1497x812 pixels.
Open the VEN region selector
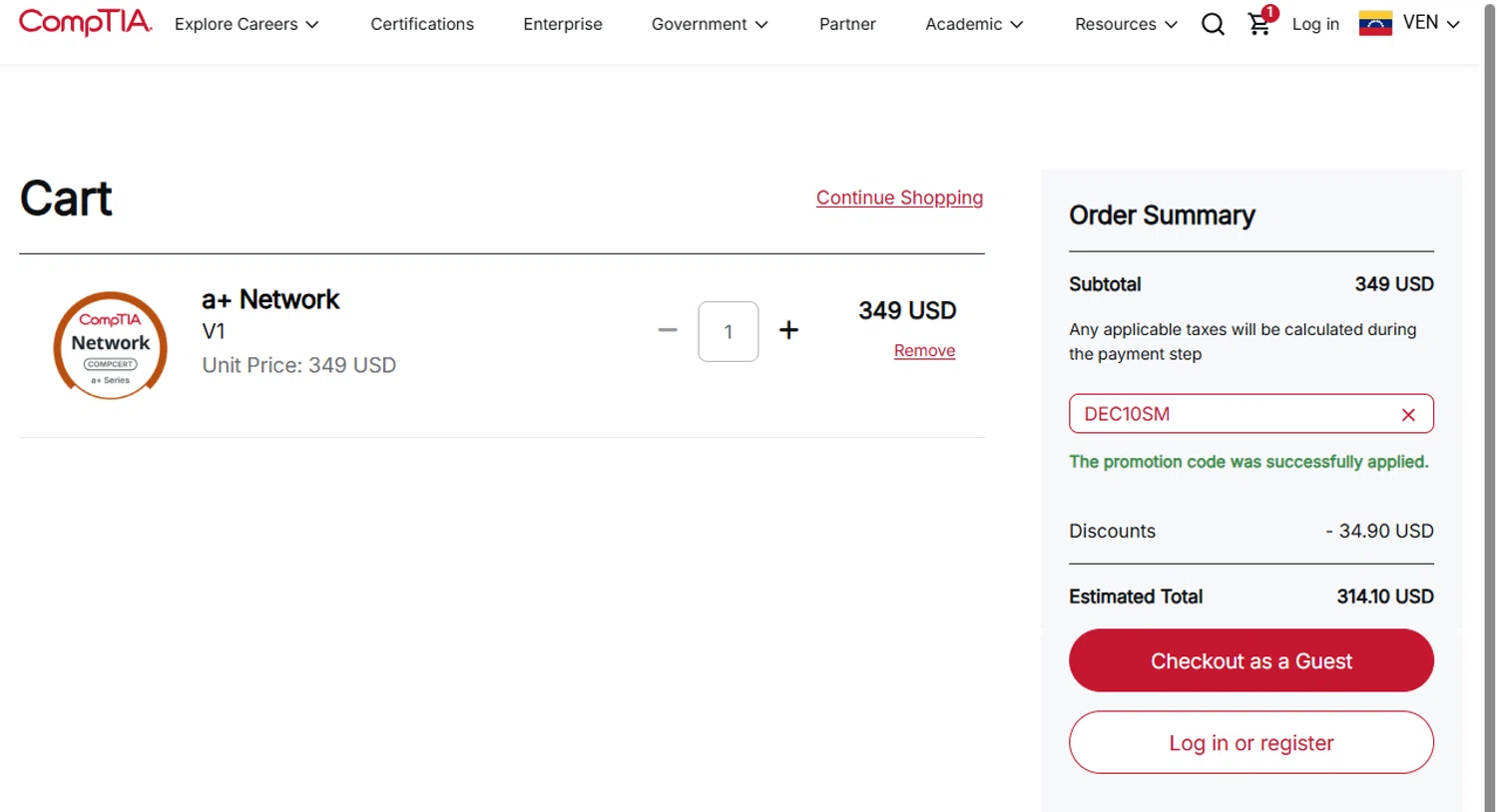(x=1431, y=23)
